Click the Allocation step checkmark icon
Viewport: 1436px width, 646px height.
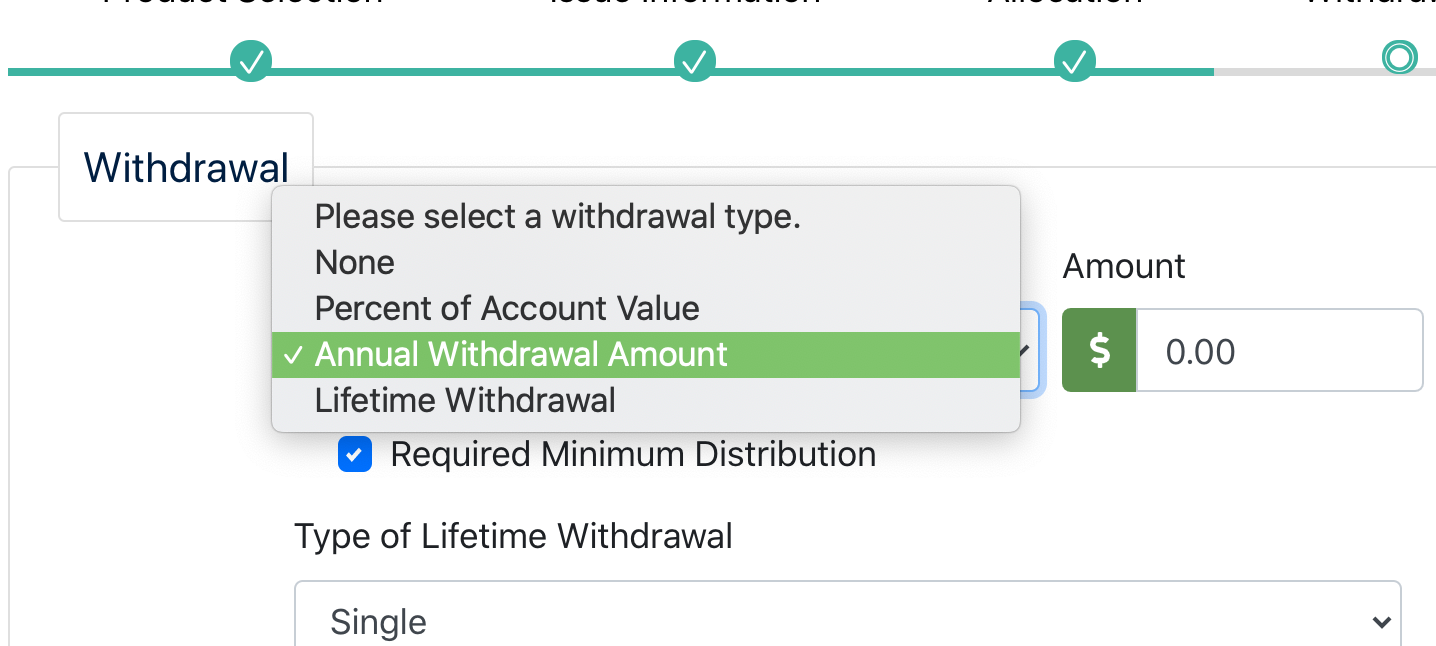(1075, 61)
